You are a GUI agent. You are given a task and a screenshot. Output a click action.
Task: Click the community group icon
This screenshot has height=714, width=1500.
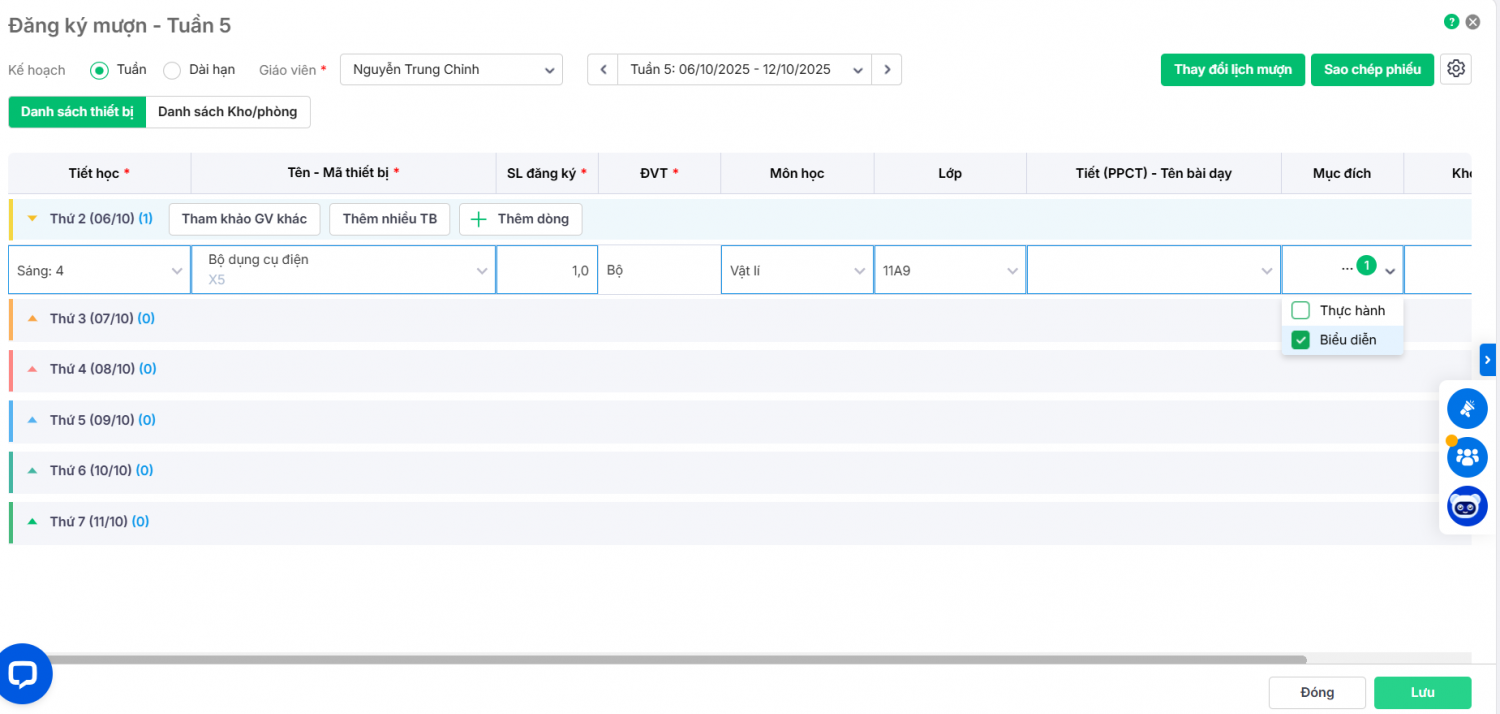click(1467, 458)
